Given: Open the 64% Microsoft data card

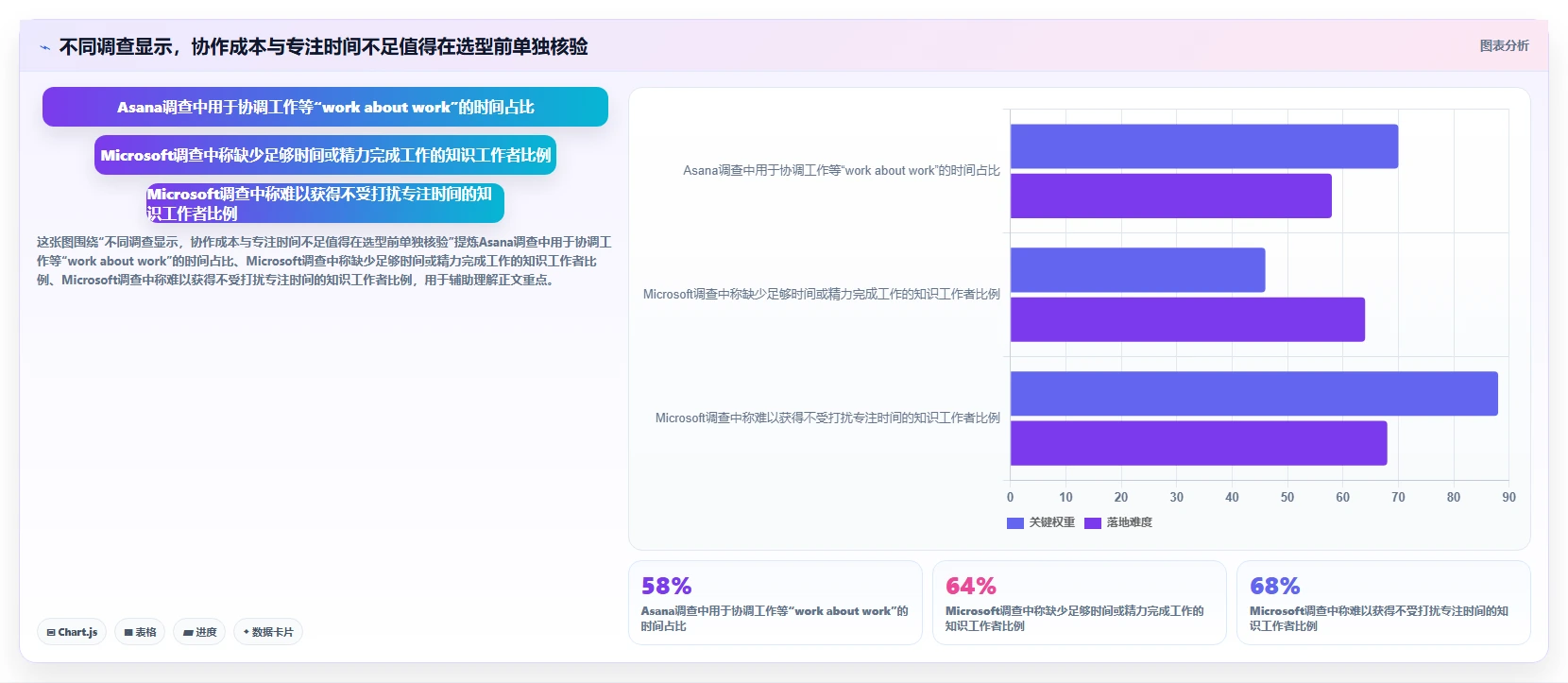Looking at the screenshot, I should (1079, 603).
